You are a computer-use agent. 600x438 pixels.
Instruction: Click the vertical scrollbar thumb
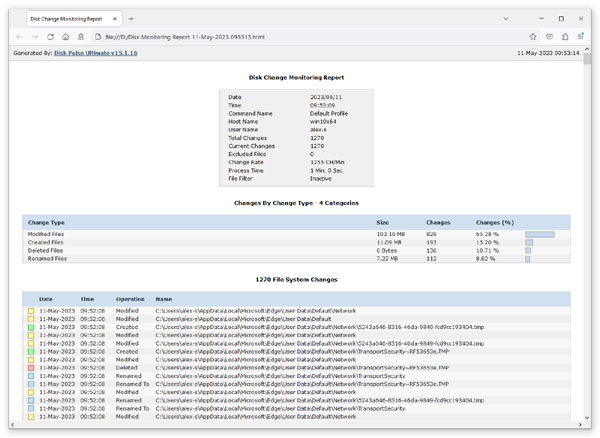coord(587,59)
